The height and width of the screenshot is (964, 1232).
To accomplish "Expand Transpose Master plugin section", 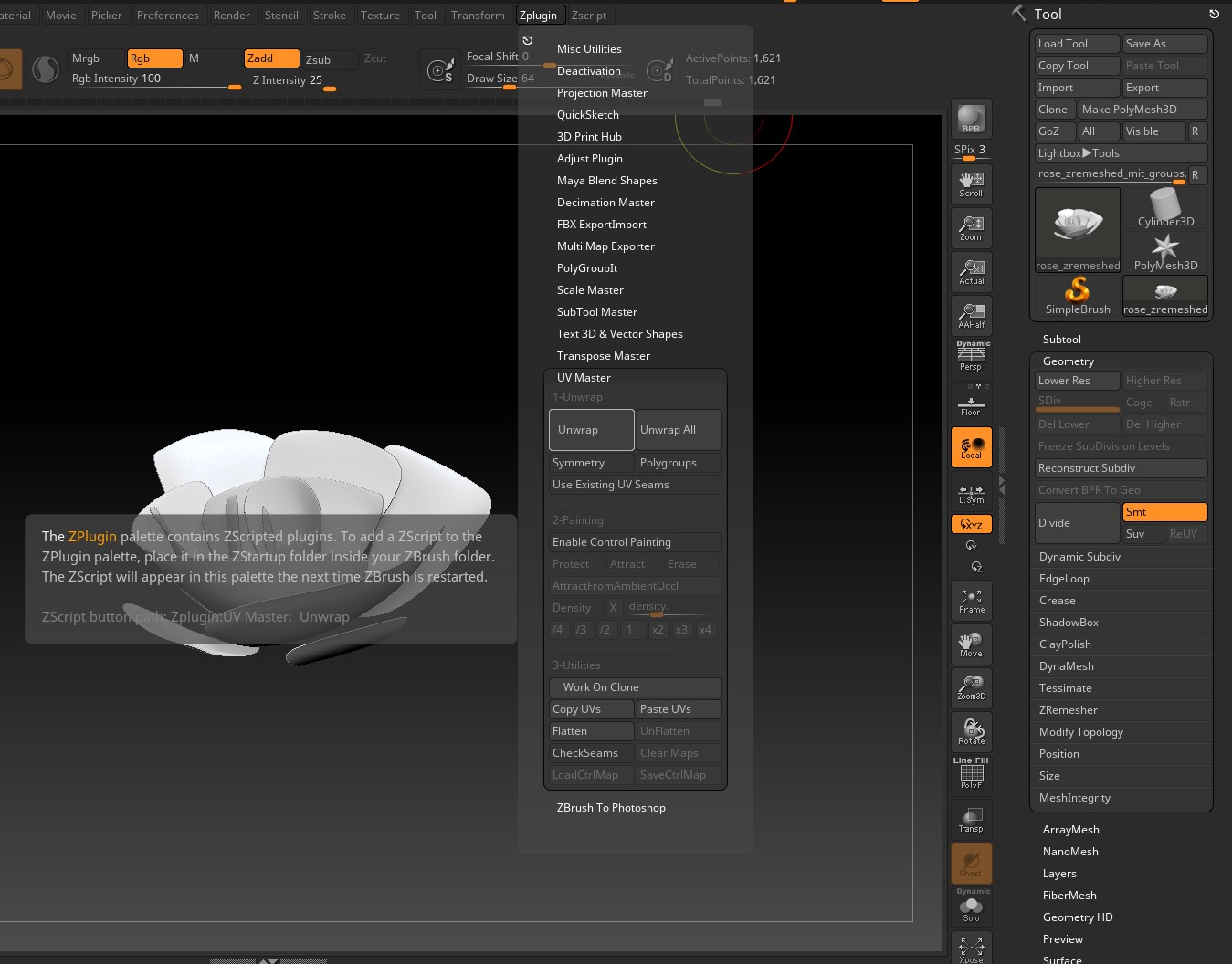I will coord(604,356).
